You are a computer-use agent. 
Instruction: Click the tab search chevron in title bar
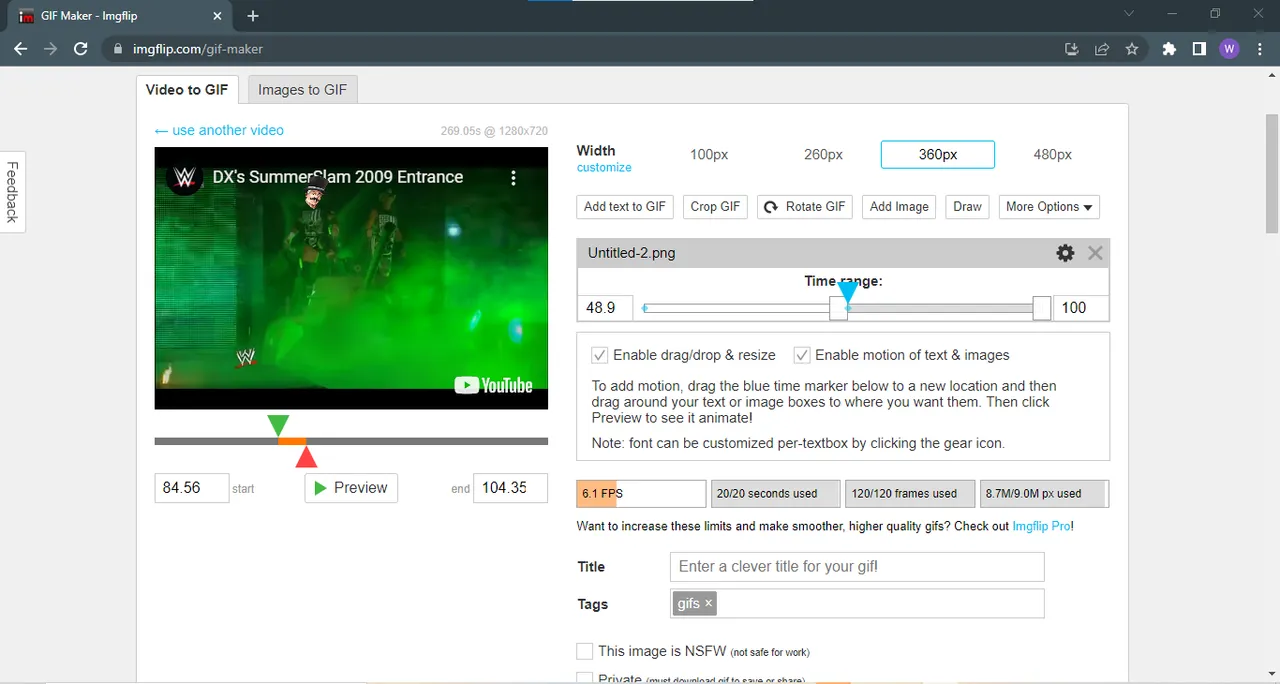tap(1129, 14)
